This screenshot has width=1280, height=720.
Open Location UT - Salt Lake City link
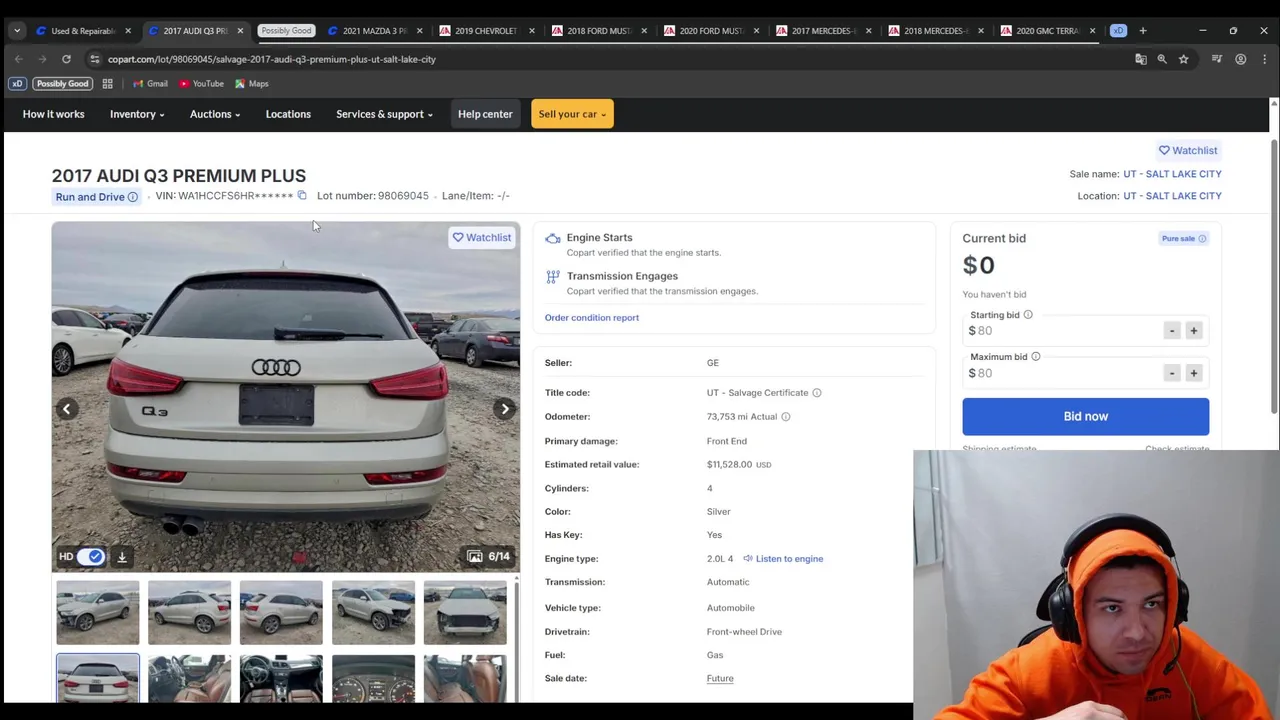point(1172,196)
